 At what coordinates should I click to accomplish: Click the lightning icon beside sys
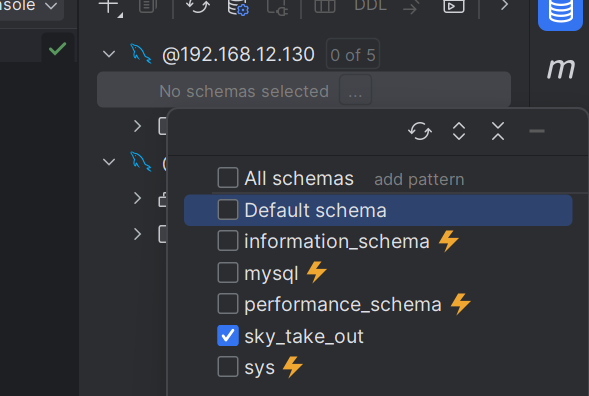tap(293, 367)
